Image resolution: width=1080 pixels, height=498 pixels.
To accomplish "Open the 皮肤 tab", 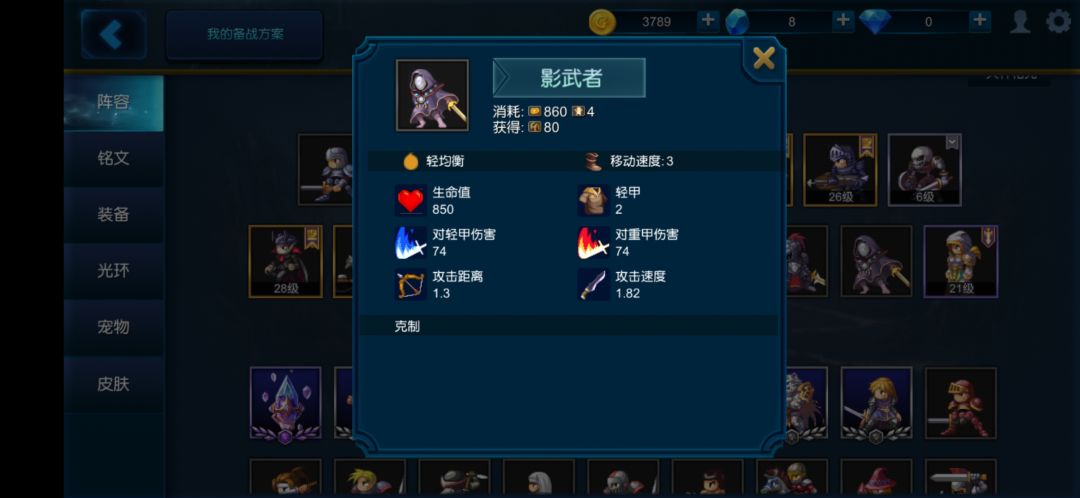I will tap(114, 384).
